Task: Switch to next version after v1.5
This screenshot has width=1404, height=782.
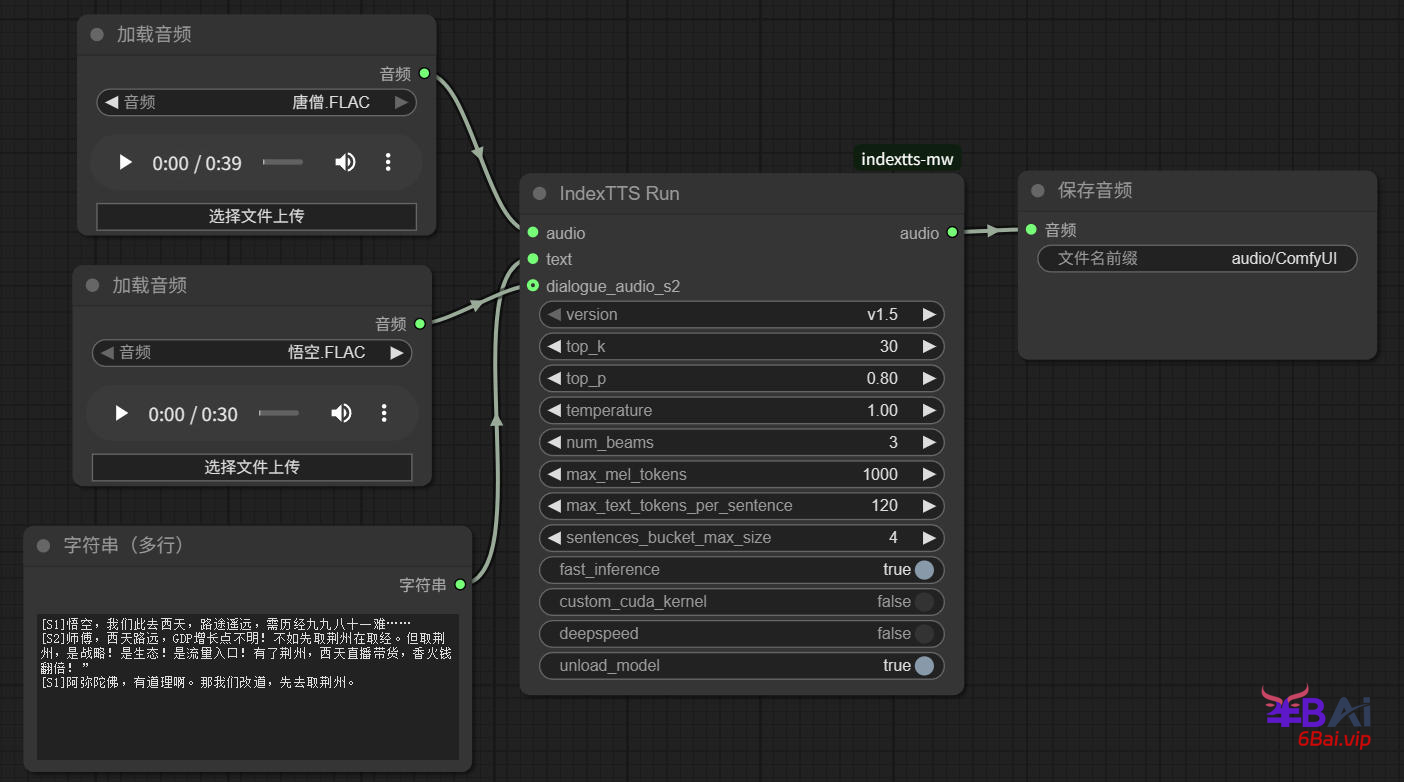Action: pos(929,315)
